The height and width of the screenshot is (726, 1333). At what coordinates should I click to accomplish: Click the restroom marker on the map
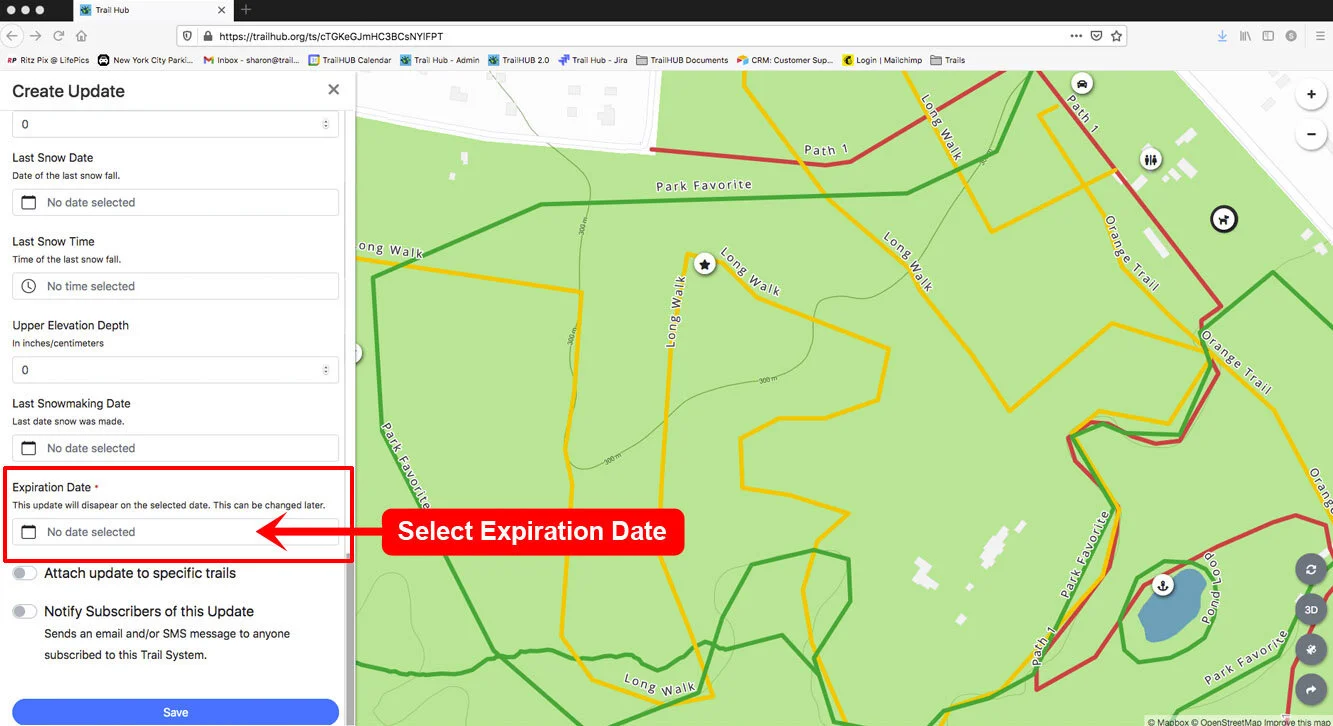(x=1151, y=158)
